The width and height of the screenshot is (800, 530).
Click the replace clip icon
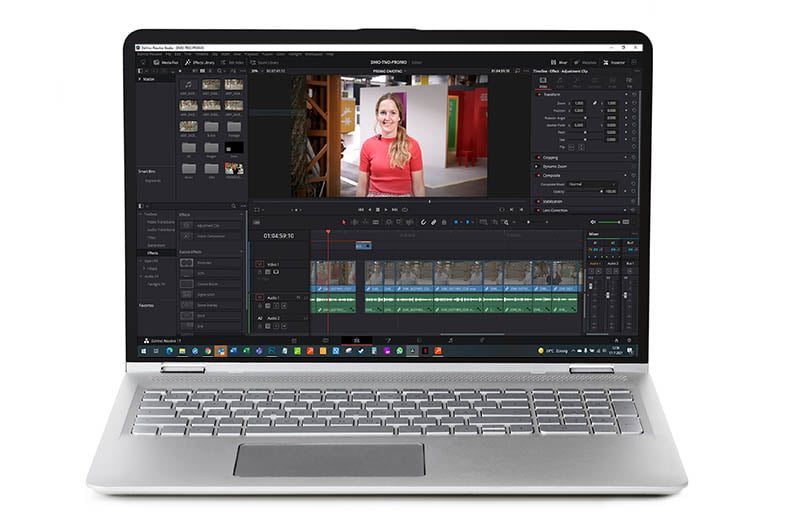tap(409, 222)
